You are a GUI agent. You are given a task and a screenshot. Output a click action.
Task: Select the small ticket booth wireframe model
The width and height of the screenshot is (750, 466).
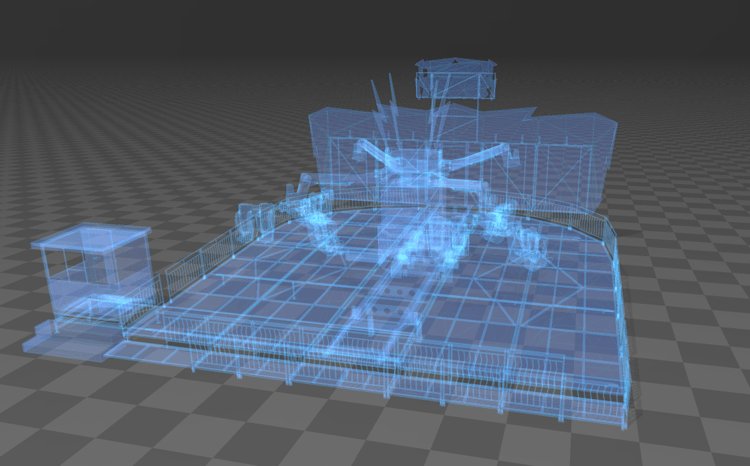pyautogui.click(x=91, y=271)
